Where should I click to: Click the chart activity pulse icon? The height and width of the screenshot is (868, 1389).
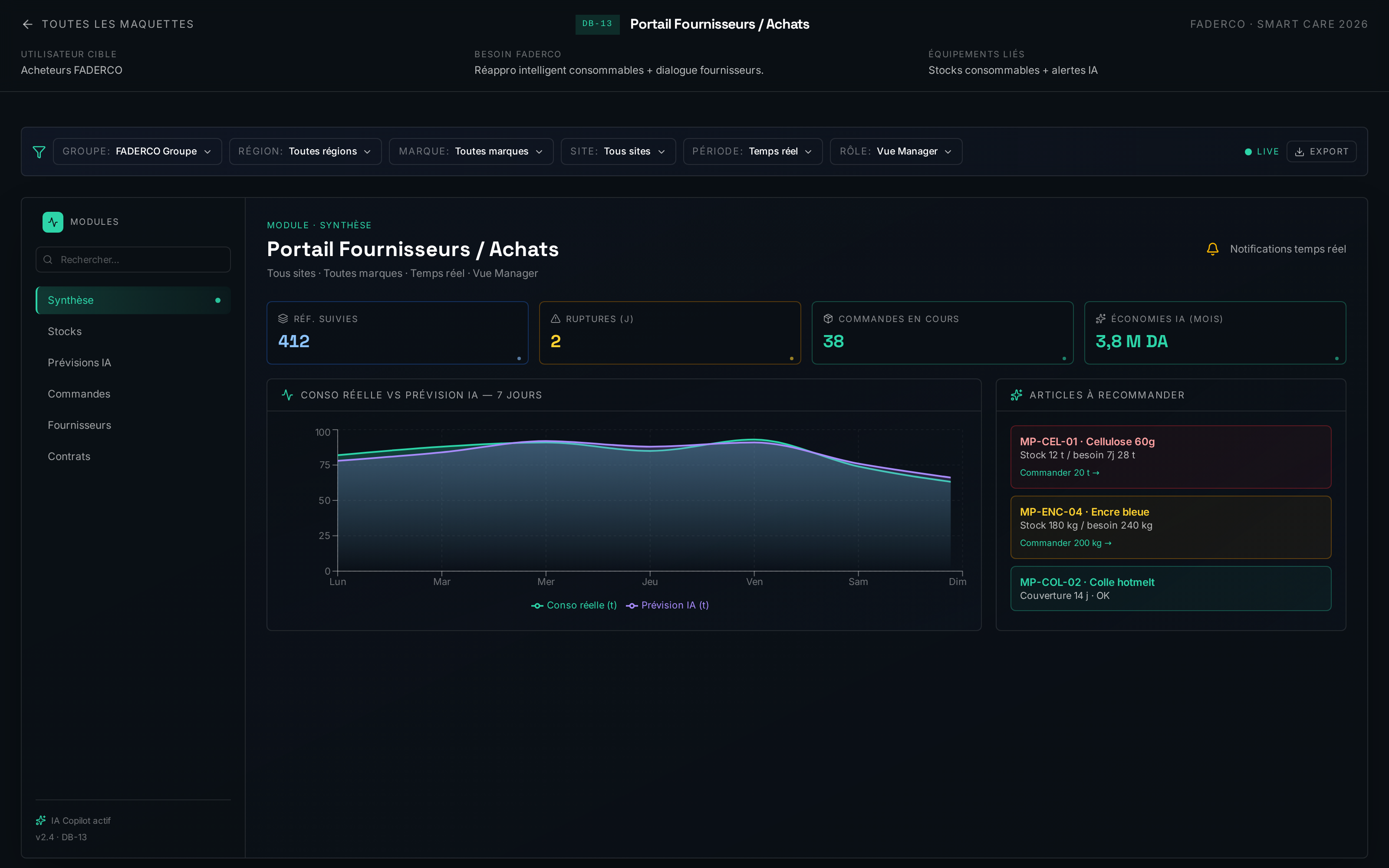click(x=287, y=395)
